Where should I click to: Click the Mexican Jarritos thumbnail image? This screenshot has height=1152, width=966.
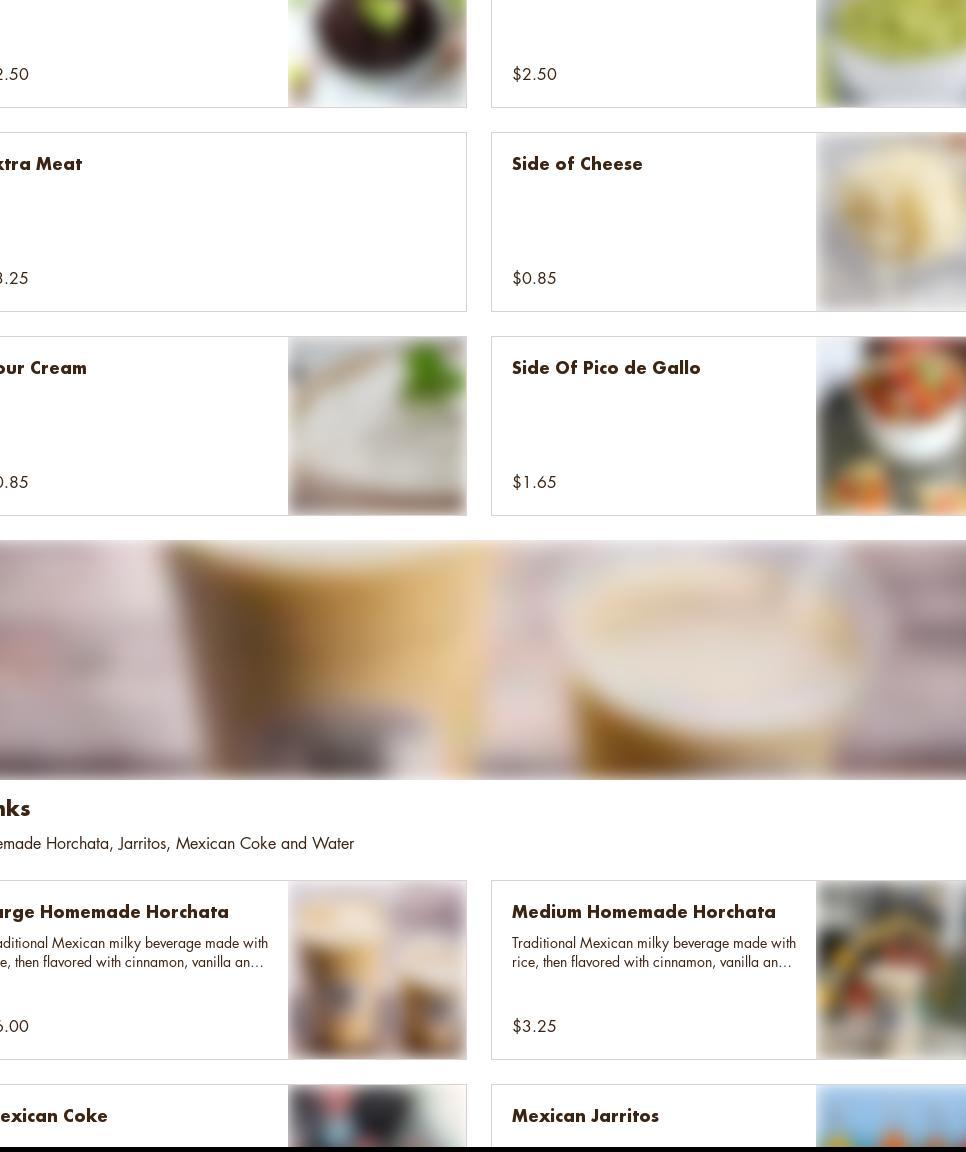point(891,1115)
